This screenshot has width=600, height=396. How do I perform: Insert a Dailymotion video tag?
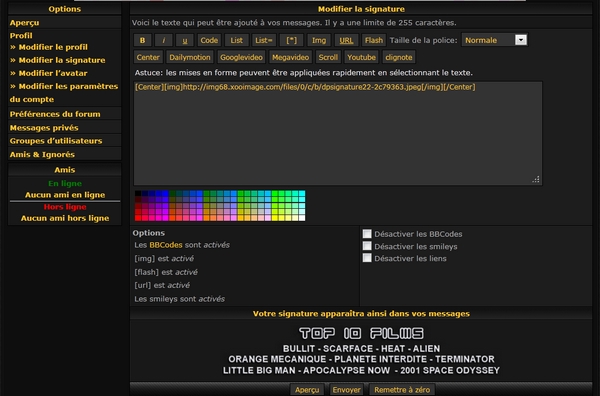[190, 57]
